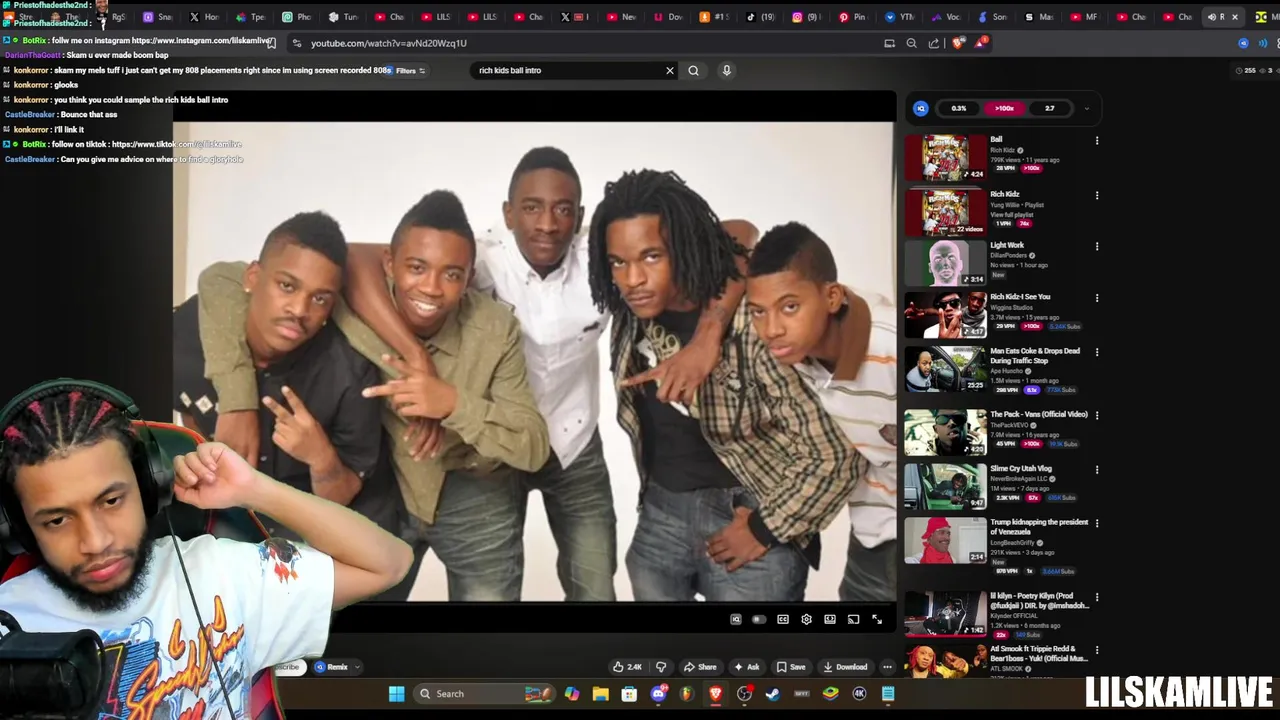The width and height of the screenshot is (1280, 720).
Task: Open the Ask button below video
Action: pos(747,667)
